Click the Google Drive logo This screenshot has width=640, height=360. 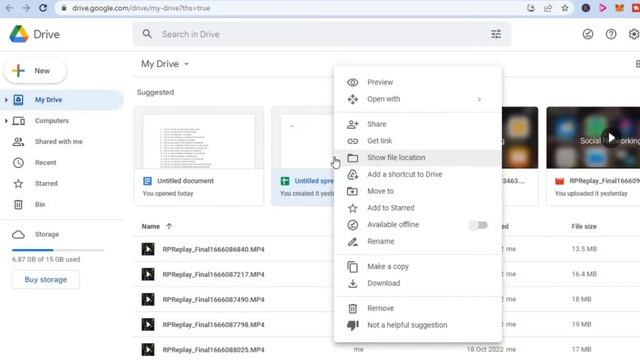tap(19, 34)
